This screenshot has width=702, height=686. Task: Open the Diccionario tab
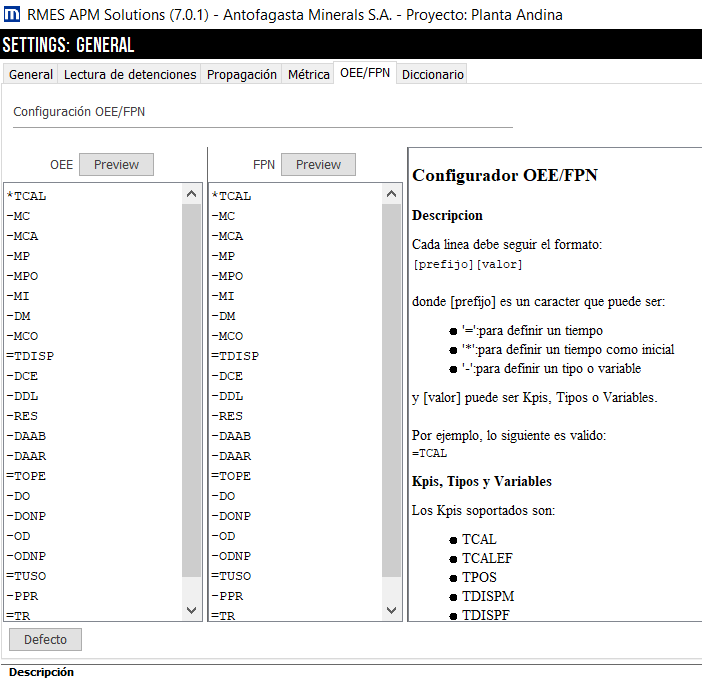click(x=432, y=75)
